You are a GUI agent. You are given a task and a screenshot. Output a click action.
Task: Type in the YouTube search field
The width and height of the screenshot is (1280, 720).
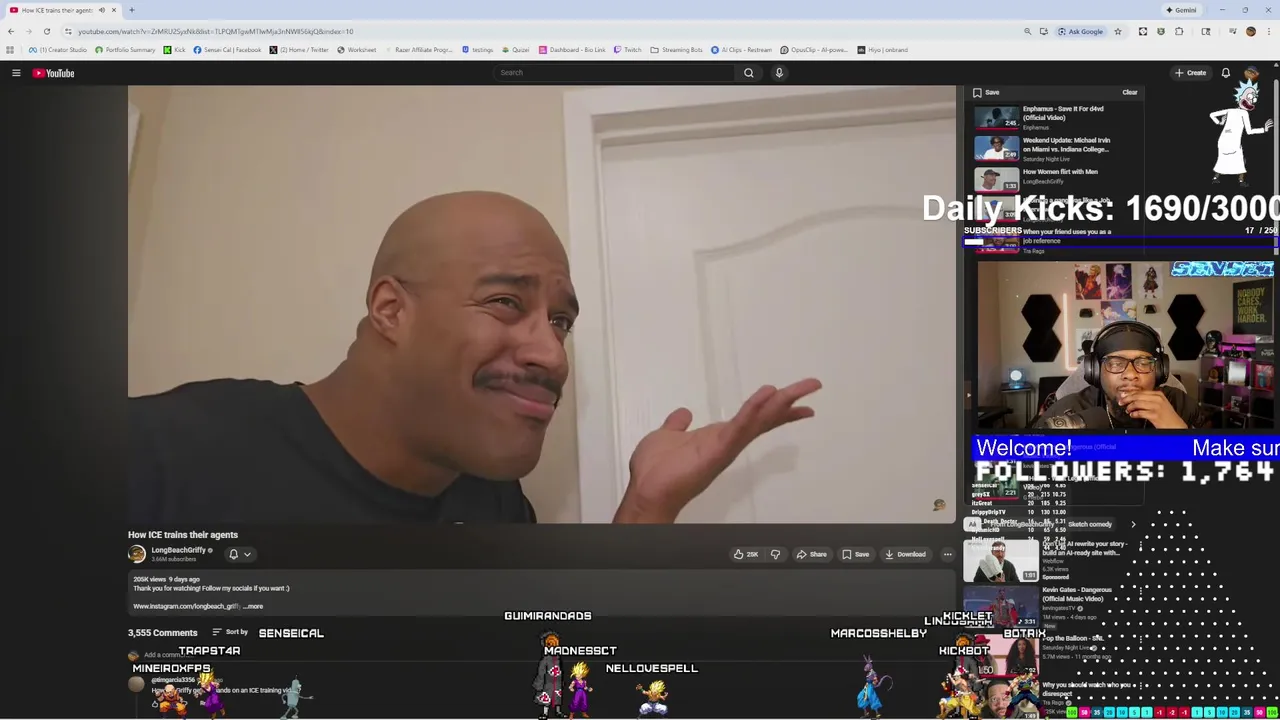[x=615, y=73]
